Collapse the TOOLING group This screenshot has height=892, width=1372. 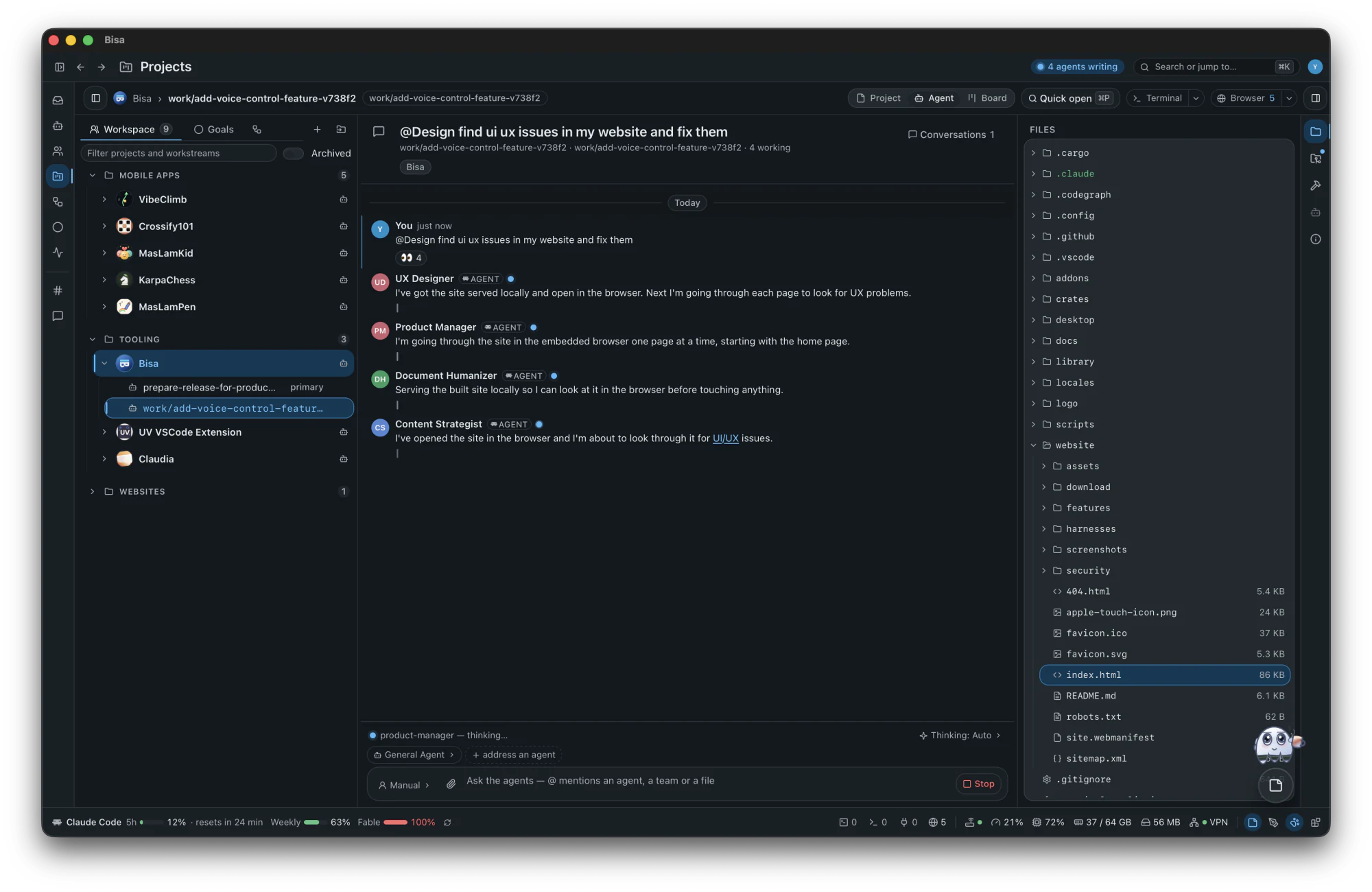93,339
